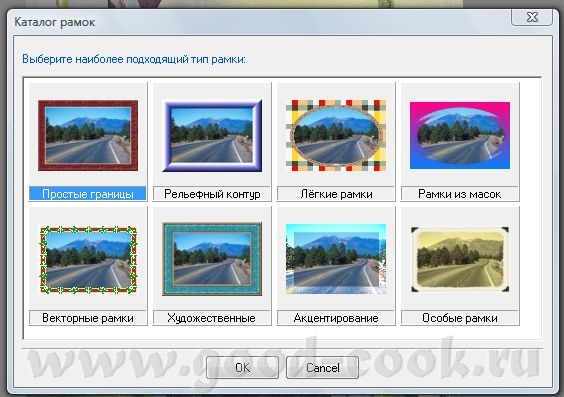Select the red Простые границы frame thumbnail
The height and width of the screenshot is (397, 564).
pyautogui.click(x=88, y=135)
